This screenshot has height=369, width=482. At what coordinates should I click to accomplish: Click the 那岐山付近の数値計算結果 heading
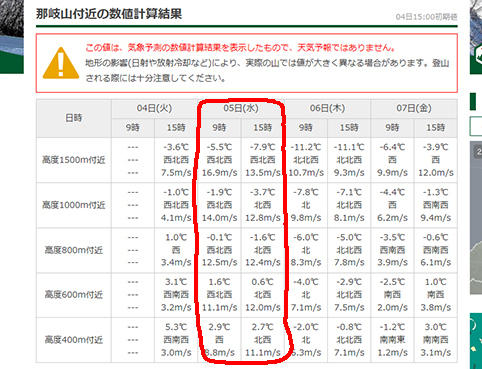pyautogui.click(x=109, y=14)
